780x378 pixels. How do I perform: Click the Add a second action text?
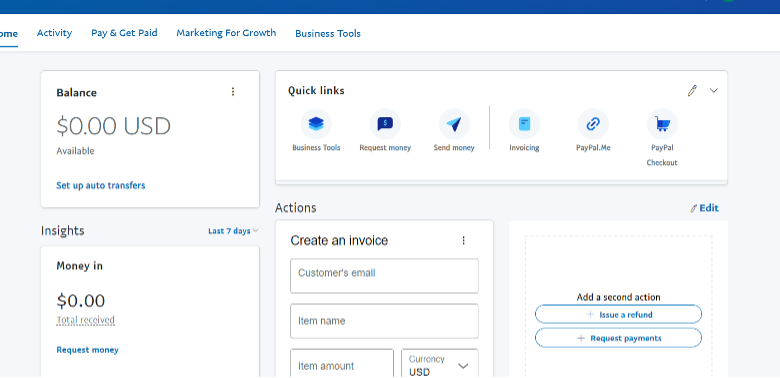pos(618,297)
